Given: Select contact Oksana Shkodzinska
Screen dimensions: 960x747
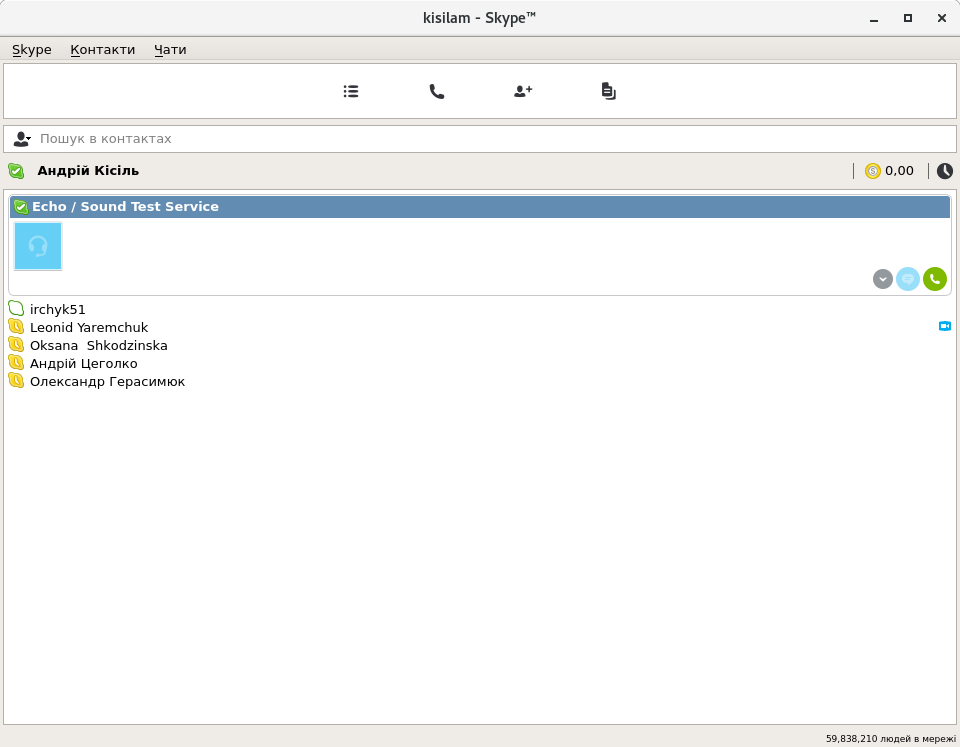Looking at the screenshot, I should pyautogui.click(x=98, y=345).
